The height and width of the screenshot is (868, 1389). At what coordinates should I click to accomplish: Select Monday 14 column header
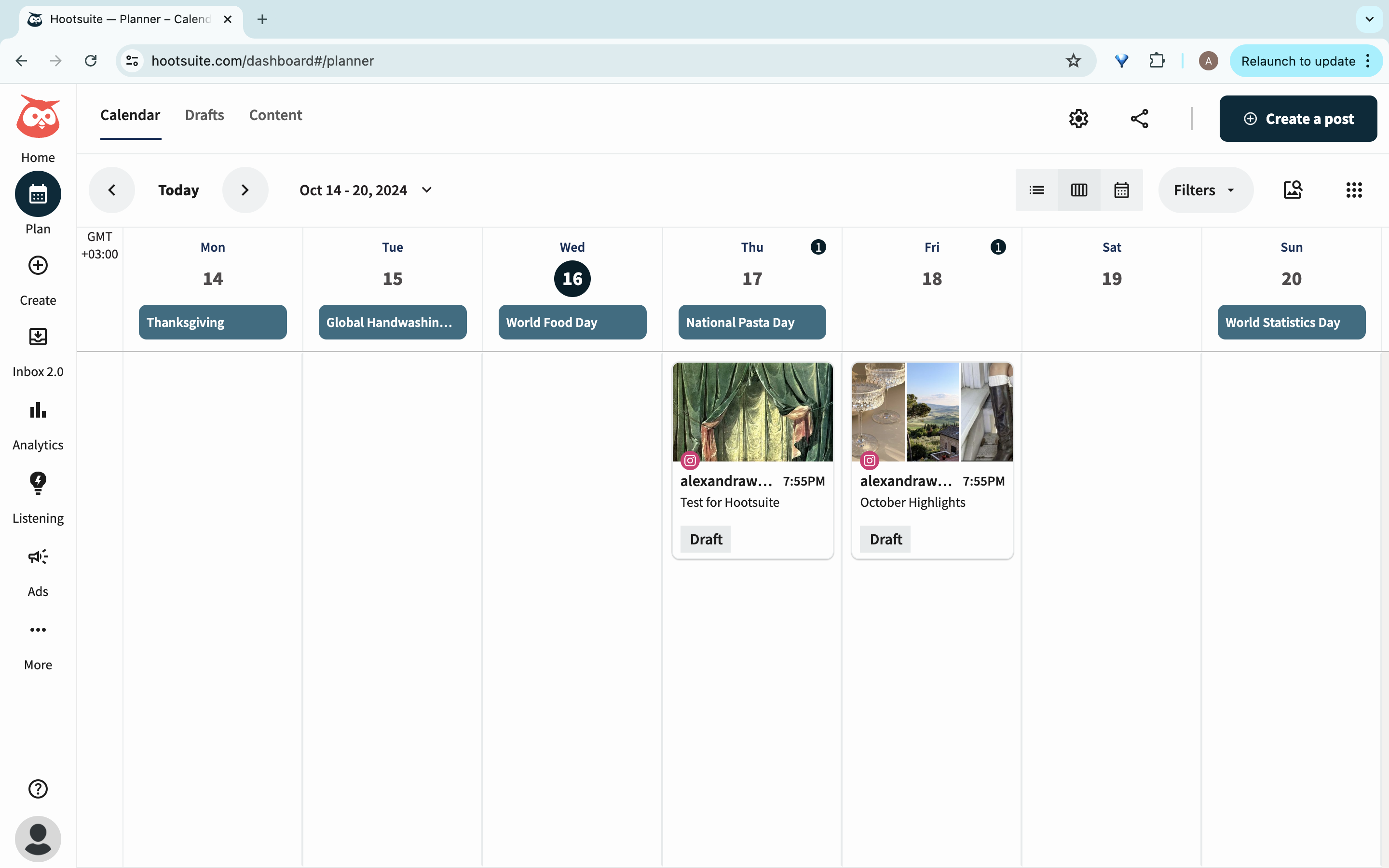click(212, 265)
